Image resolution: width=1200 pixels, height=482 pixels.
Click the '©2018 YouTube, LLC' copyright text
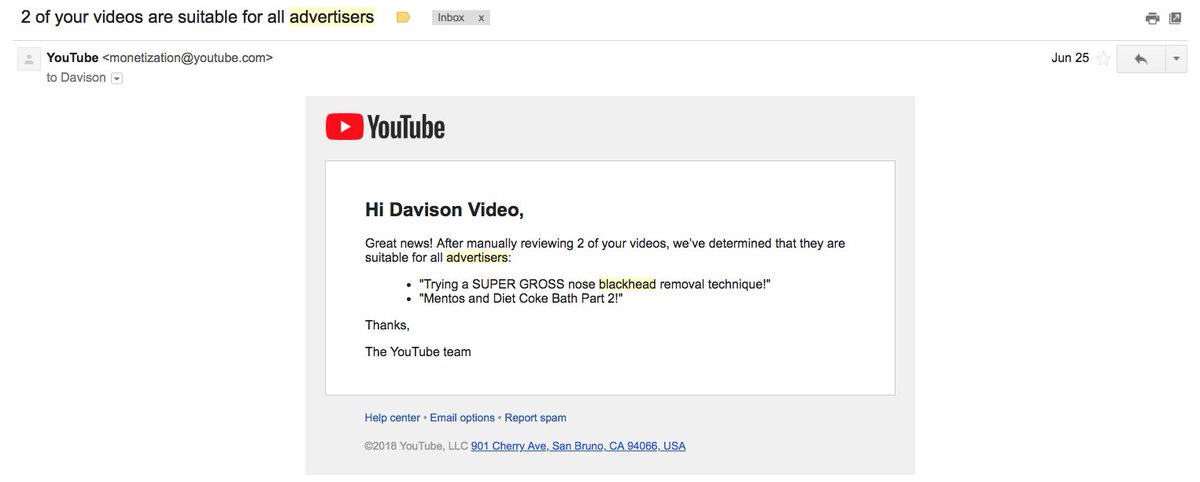tap(416, 446)
